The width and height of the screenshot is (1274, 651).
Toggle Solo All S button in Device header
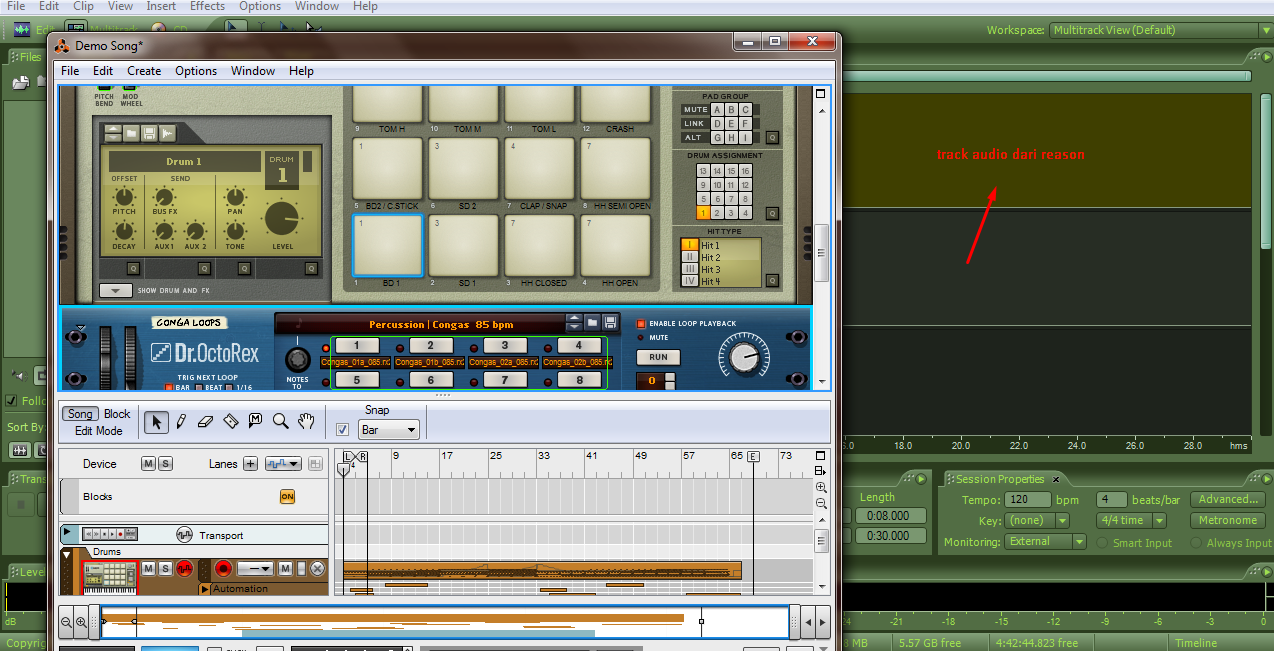(x=165, y=464)
